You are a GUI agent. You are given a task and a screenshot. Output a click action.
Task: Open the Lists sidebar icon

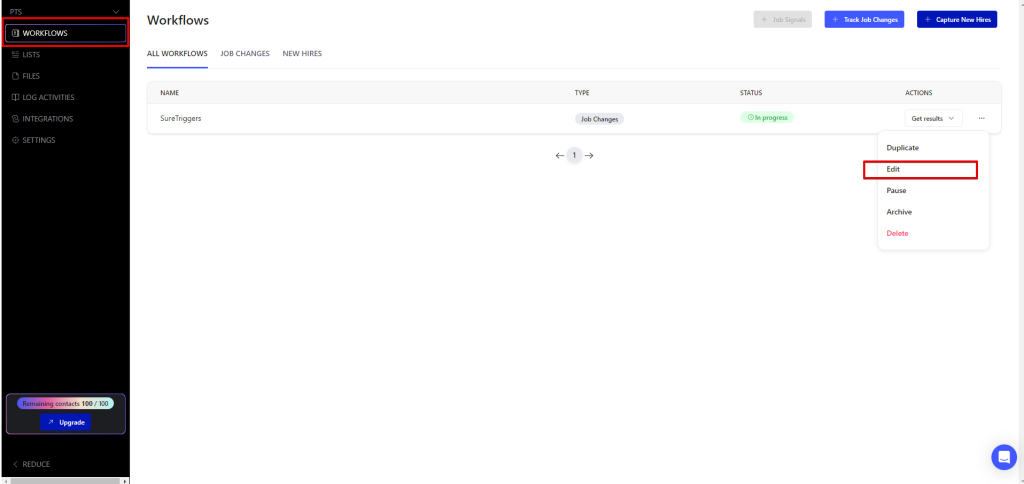pyautogui.click(x=15, y=55)
